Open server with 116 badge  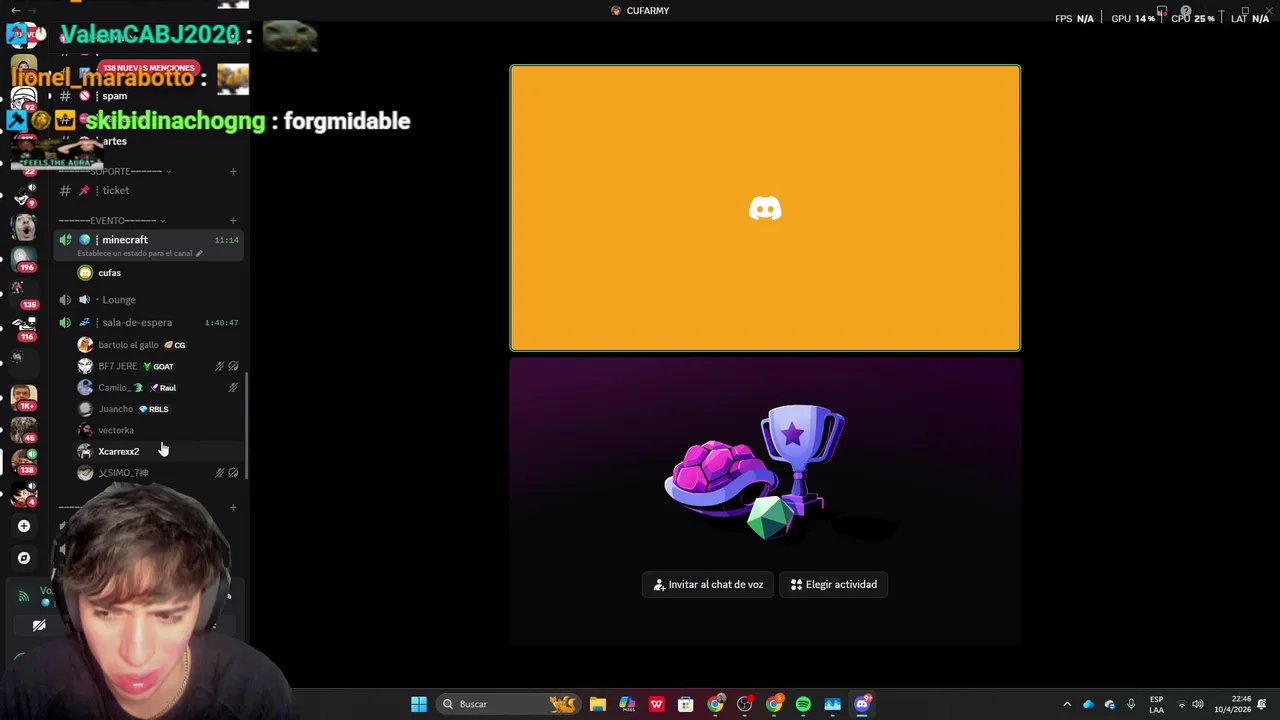(x=24, y=326)
